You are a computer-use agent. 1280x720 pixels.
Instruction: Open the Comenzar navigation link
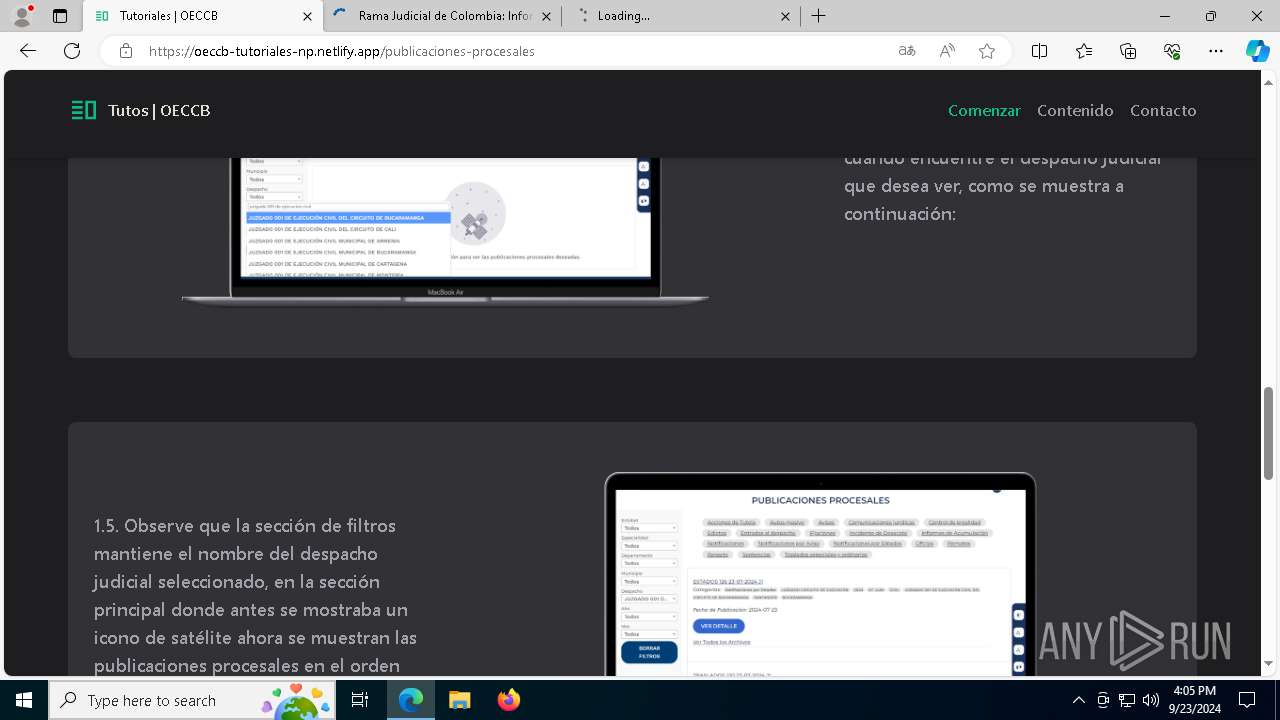[x=984, y=111]
